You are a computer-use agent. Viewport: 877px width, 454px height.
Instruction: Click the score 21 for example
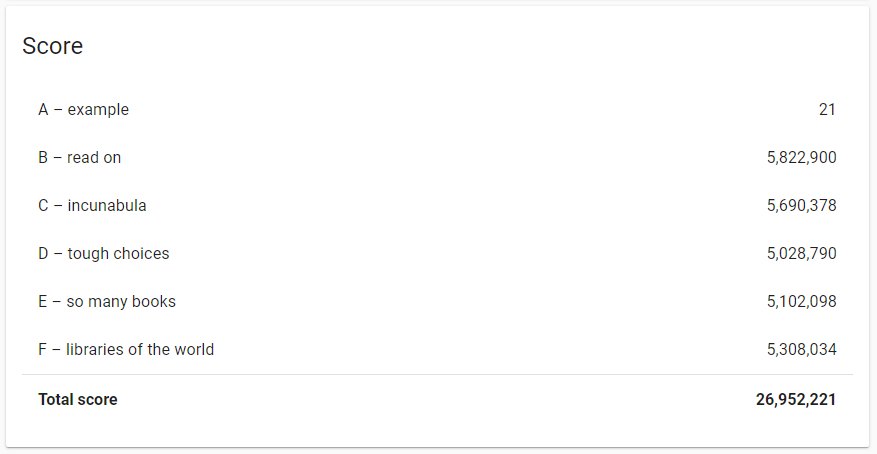[x=827, y=110]
